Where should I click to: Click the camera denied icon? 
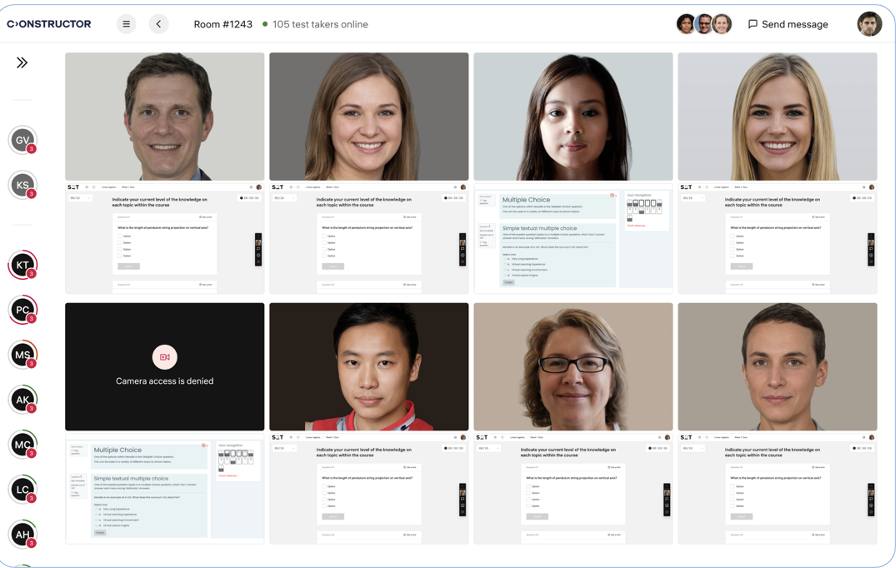click(165, 357)
